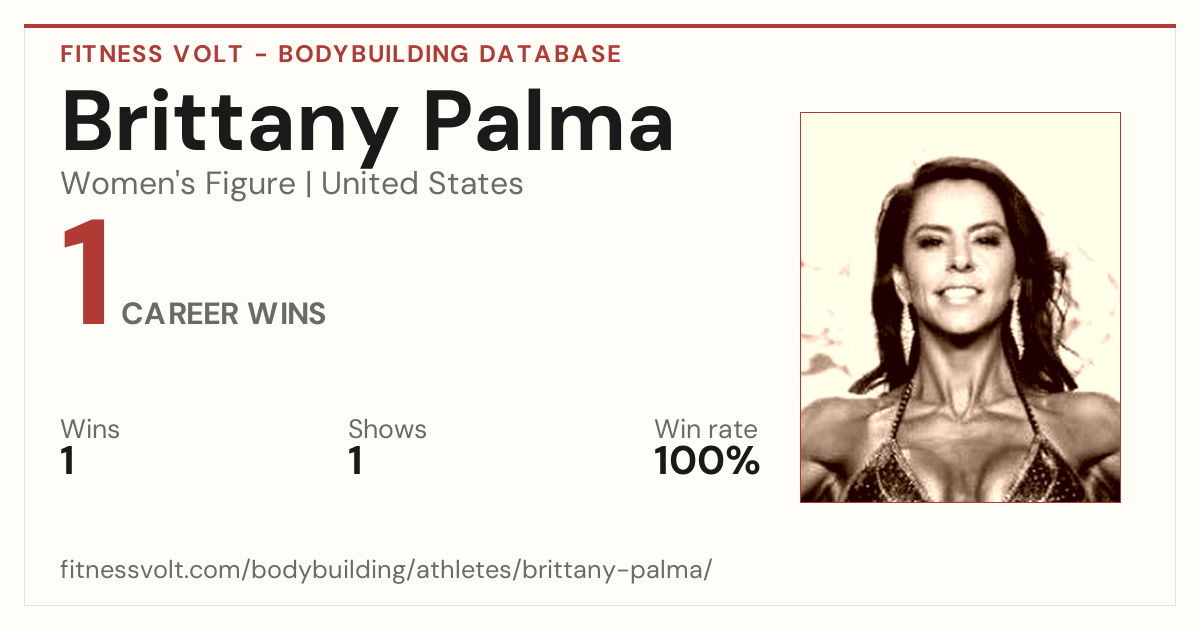Click the Shows stat label
The width and height of the screenshot is (1200, 630).
pos(387,430)
